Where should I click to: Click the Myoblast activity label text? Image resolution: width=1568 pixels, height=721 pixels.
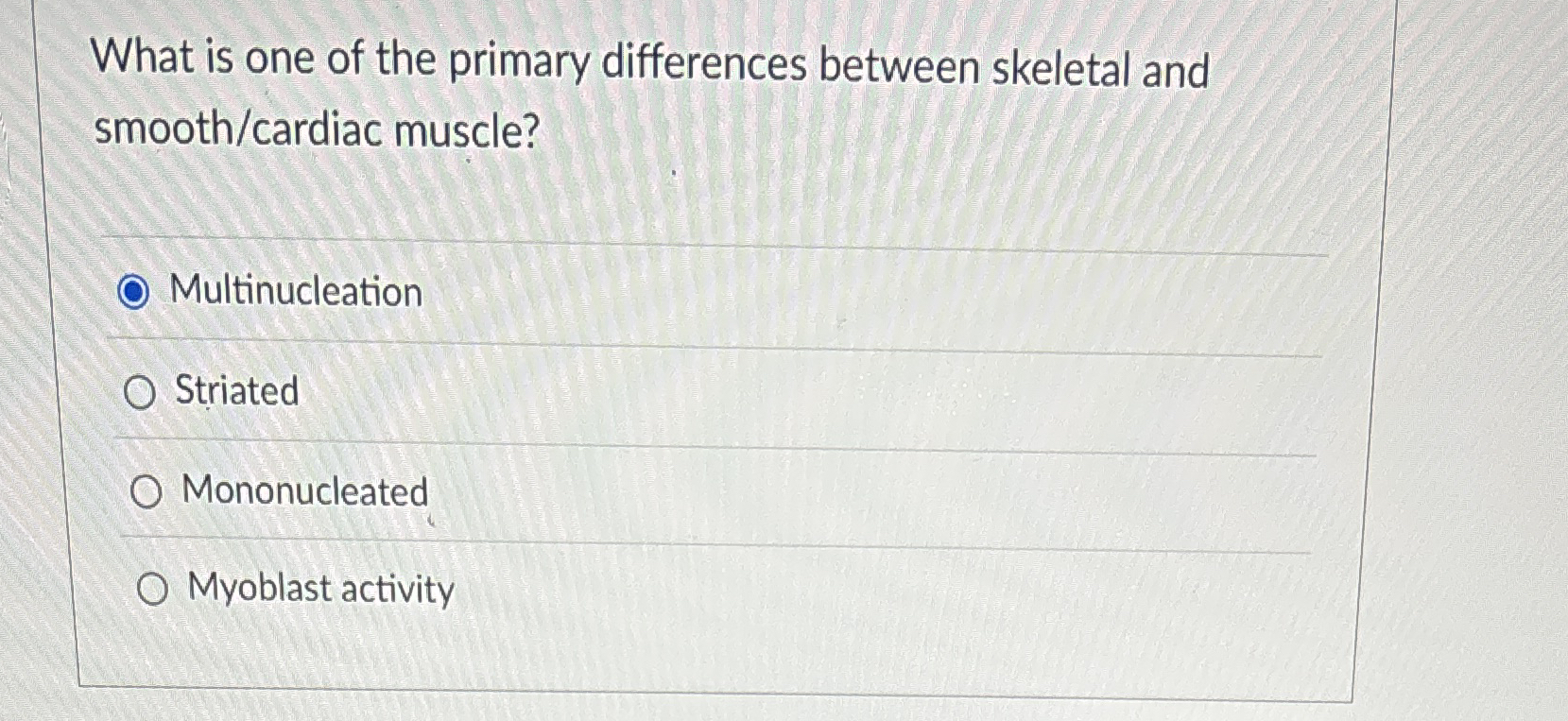(319, 590)
